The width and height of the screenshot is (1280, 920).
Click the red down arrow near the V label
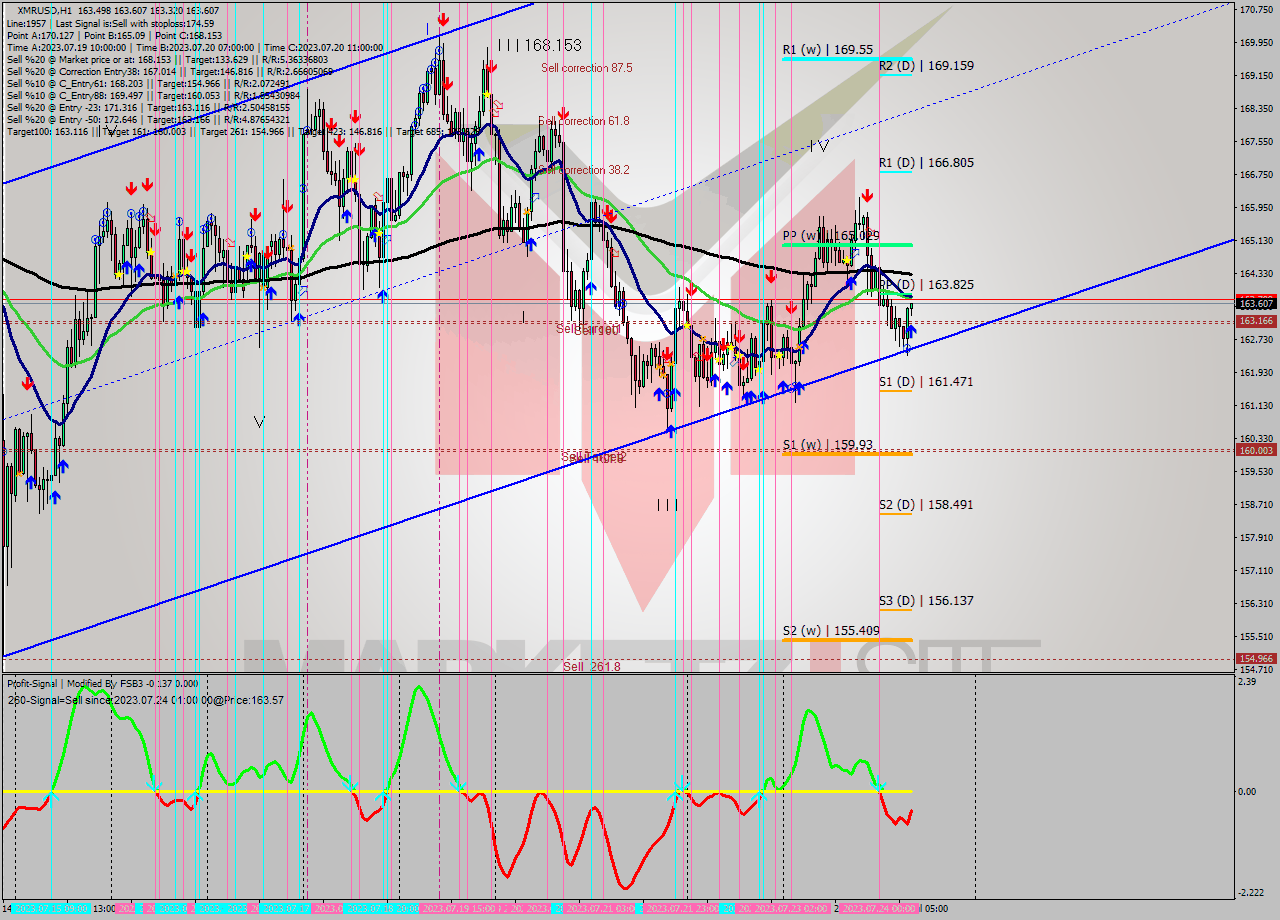click(268, 251)
